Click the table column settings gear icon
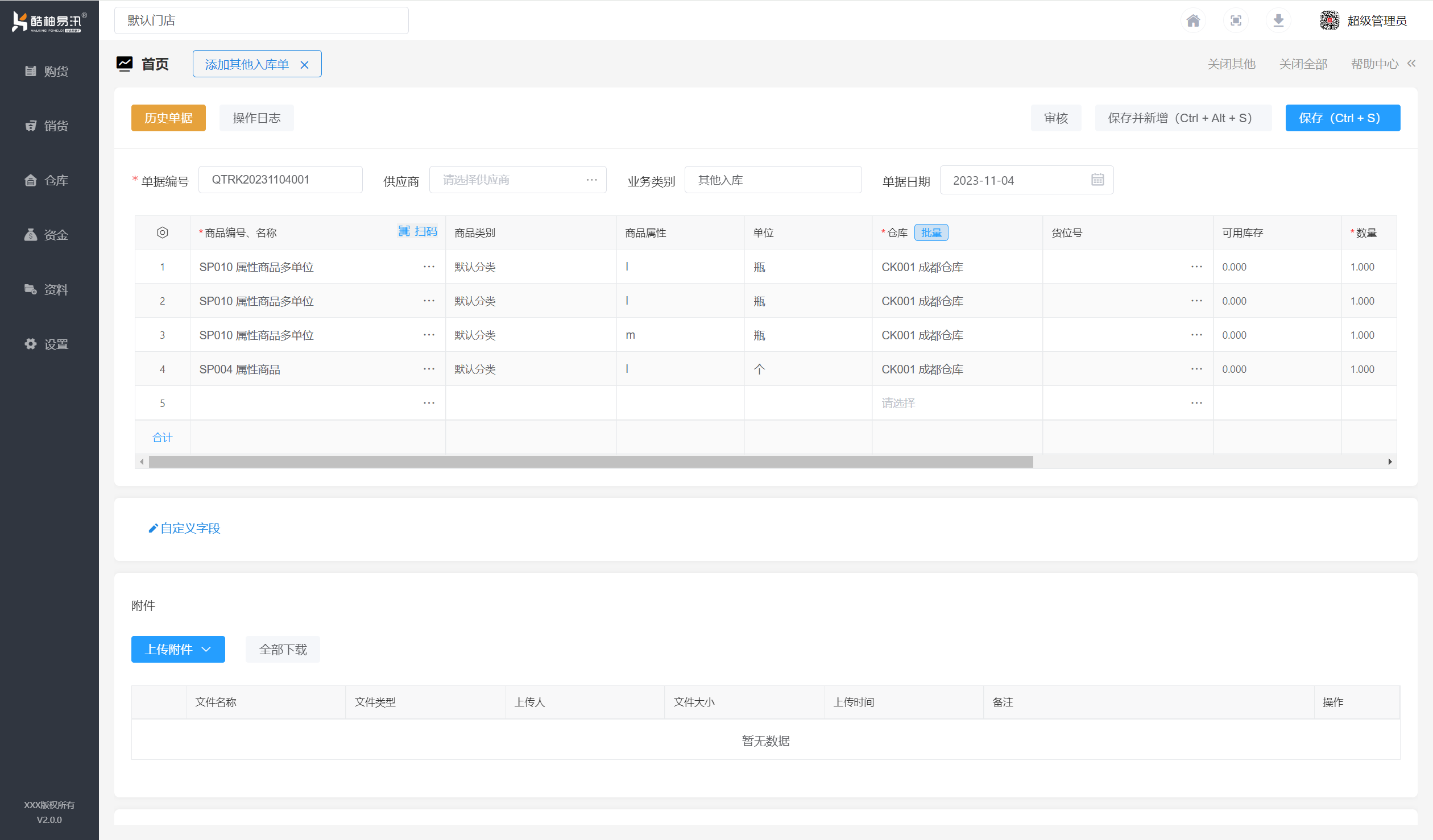This screenshot has width=1433, height=840. pyautogui.click(x=162, y=232)
